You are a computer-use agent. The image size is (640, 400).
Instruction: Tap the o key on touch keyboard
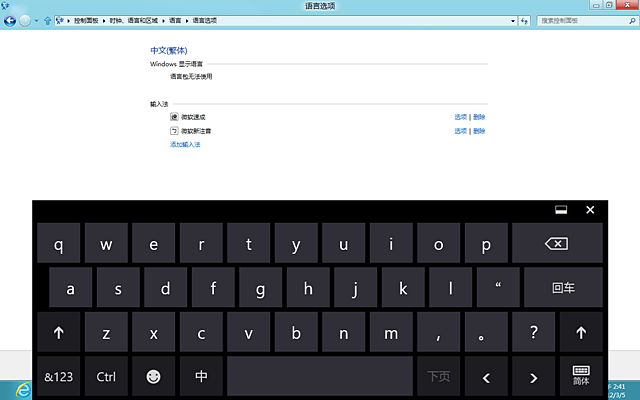click(x=439, y=243)
